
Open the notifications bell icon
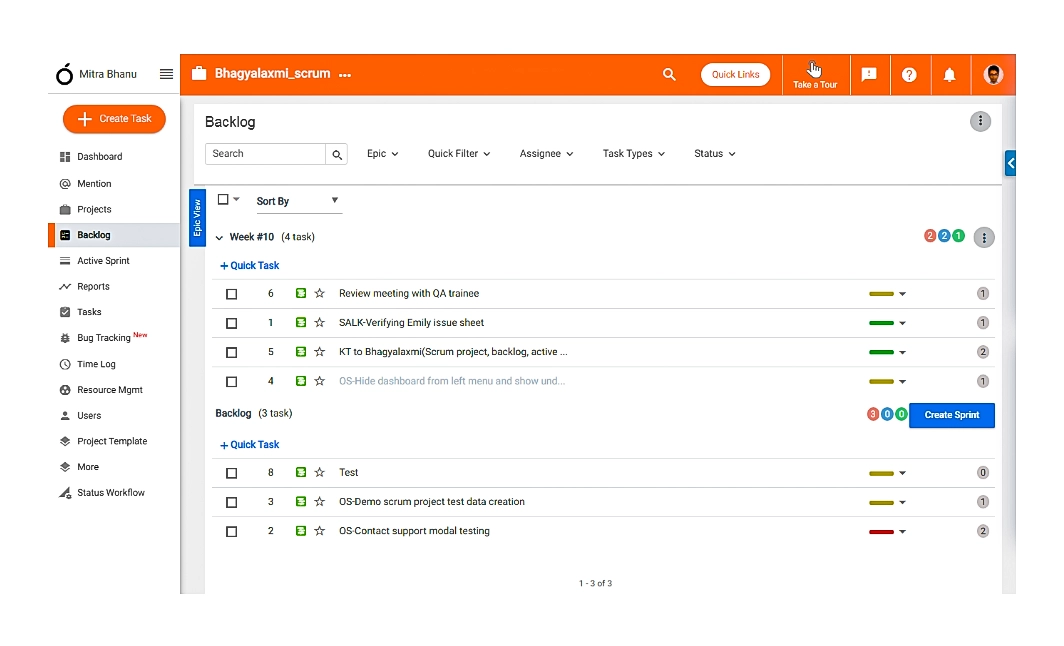(x=949, y=73)
